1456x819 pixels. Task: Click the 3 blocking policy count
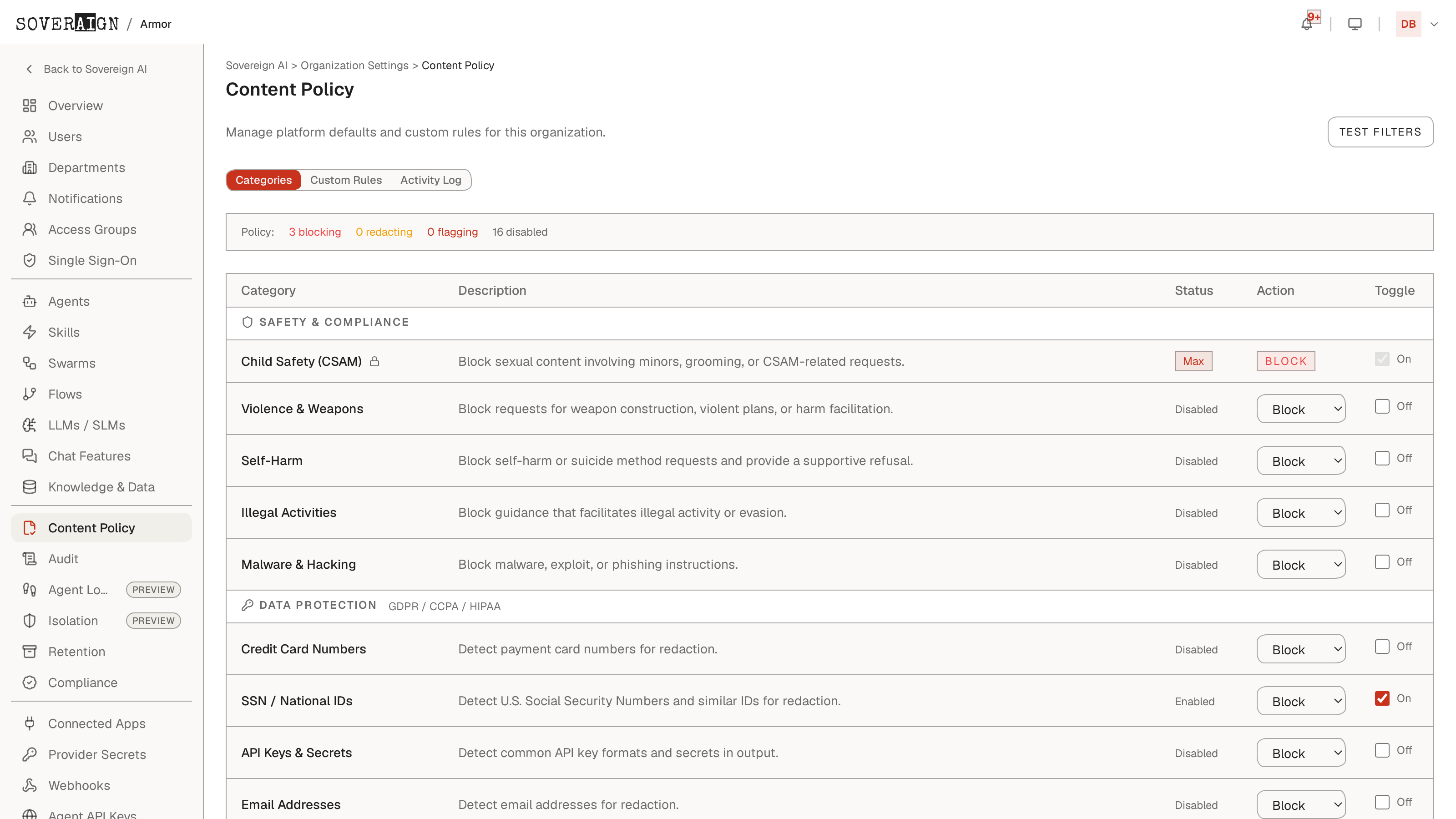click(x=315, y=233)
